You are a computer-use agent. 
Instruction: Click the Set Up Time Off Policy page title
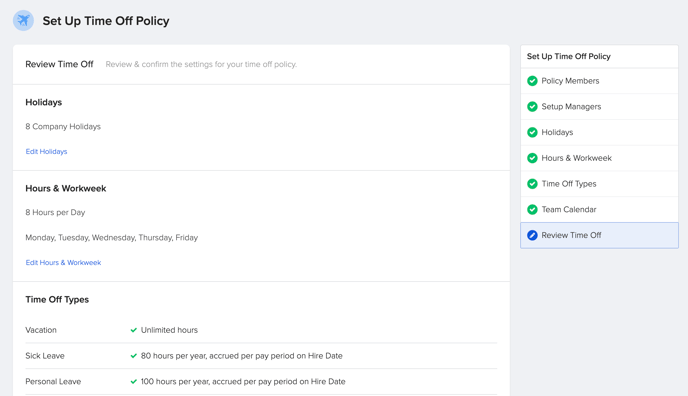coord(106,21)
